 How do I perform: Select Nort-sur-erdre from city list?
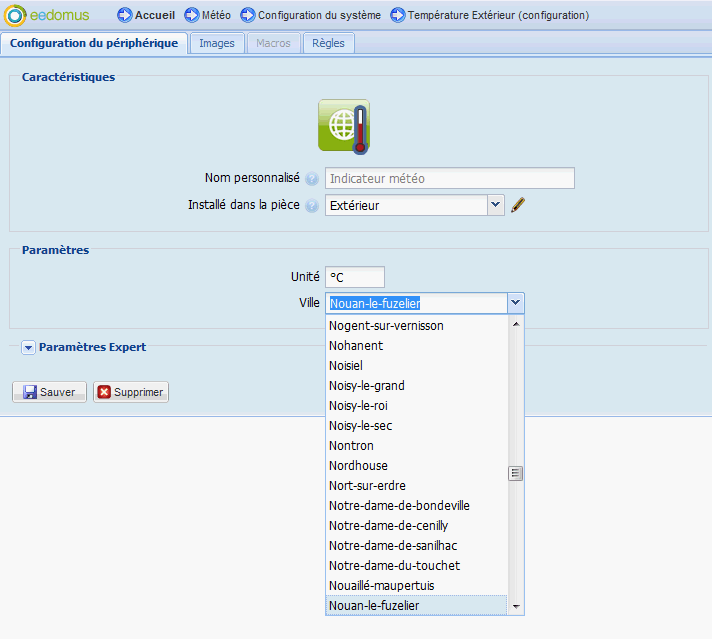pyautogui.click(x=416, y=485)
